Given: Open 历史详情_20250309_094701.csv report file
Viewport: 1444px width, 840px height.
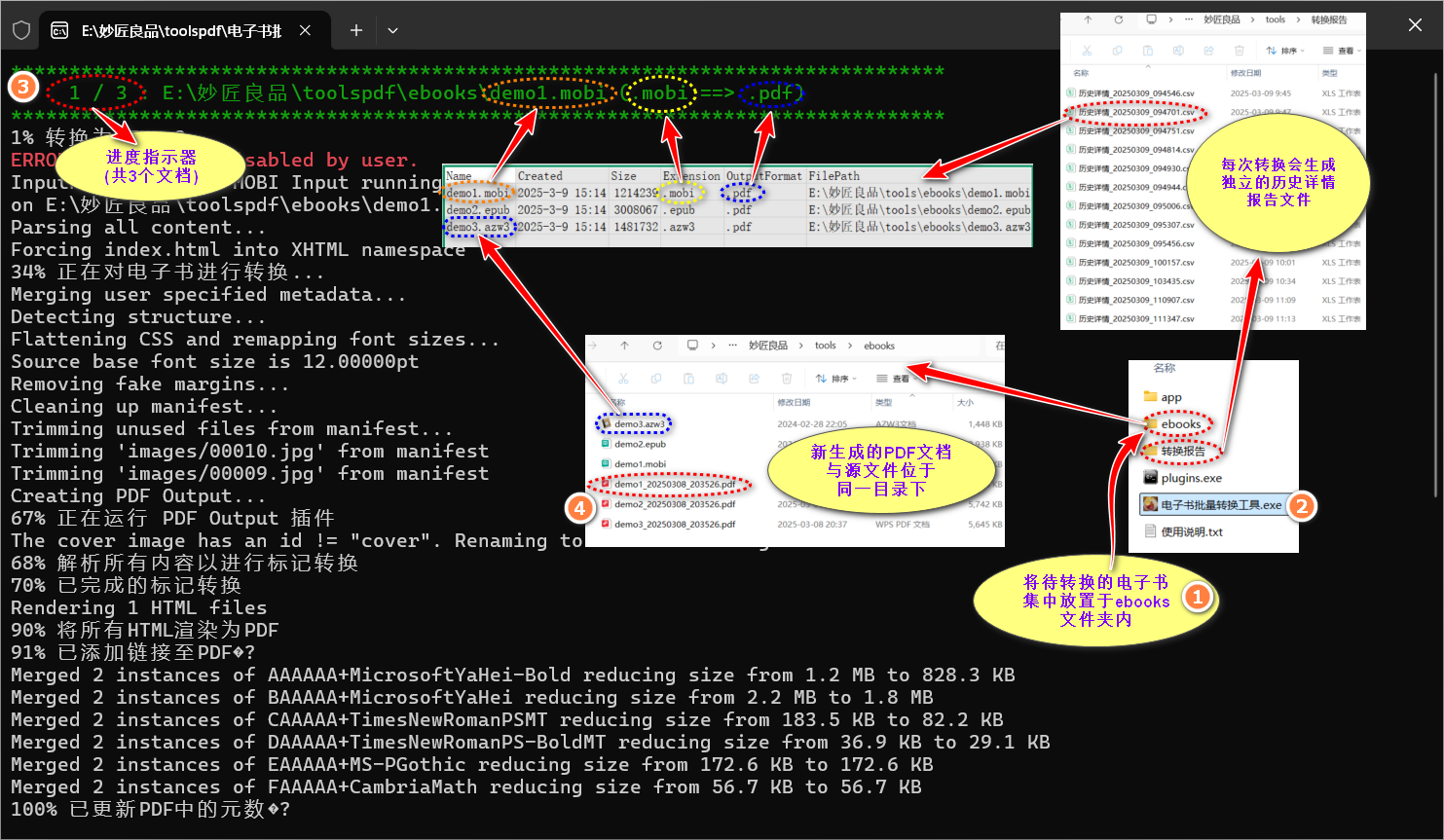Looking at the screenshot, I should tap(1136, 112).
